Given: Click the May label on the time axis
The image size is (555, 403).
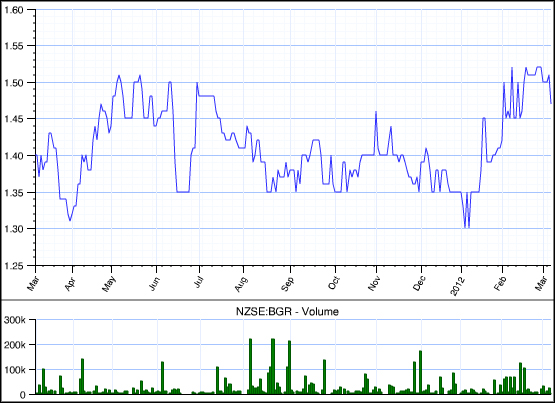Looking at the screenshot, I should pyautogui.click(x=109, y=284).
